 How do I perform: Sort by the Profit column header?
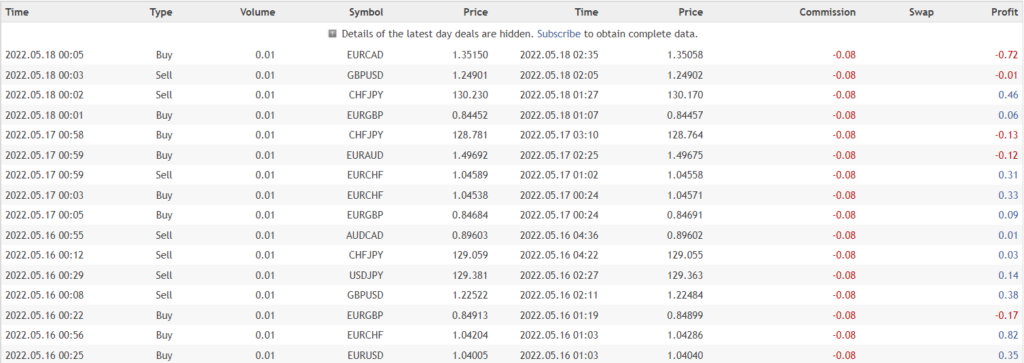coord(1004,12)
